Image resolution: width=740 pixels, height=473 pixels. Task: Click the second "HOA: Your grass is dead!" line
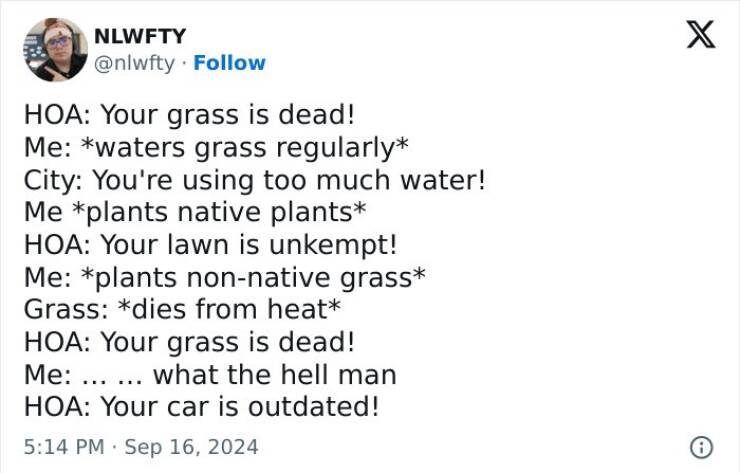pos(190,342)
